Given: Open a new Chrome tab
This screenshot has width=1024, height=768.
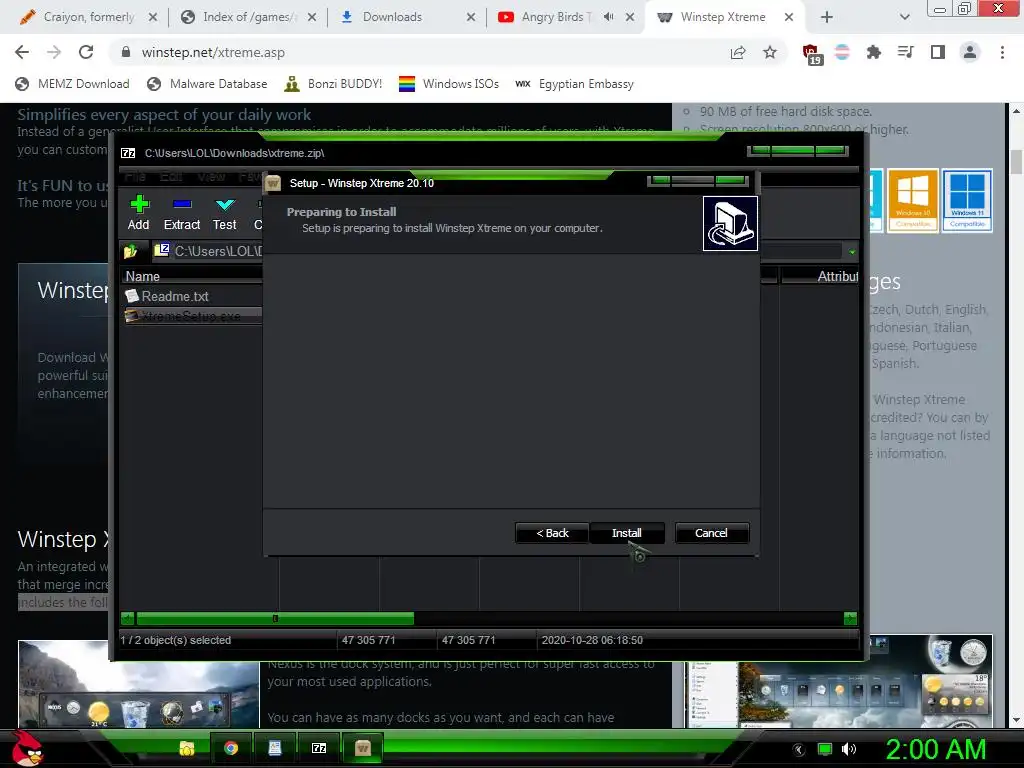Looking at the screenshot, I should click(x=827, y=17).
